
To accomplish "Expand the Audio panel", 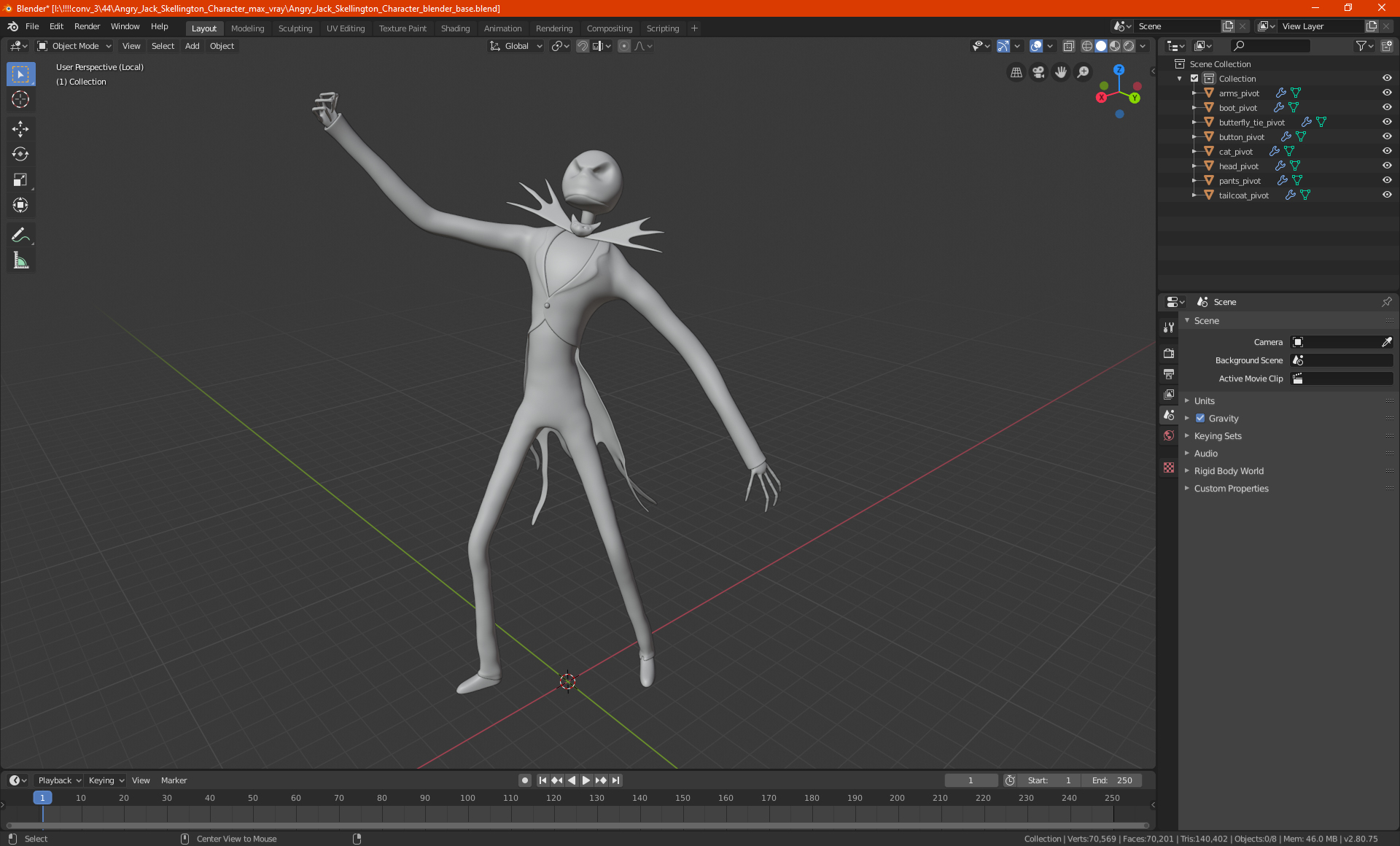I will [x=1205, y=453].
